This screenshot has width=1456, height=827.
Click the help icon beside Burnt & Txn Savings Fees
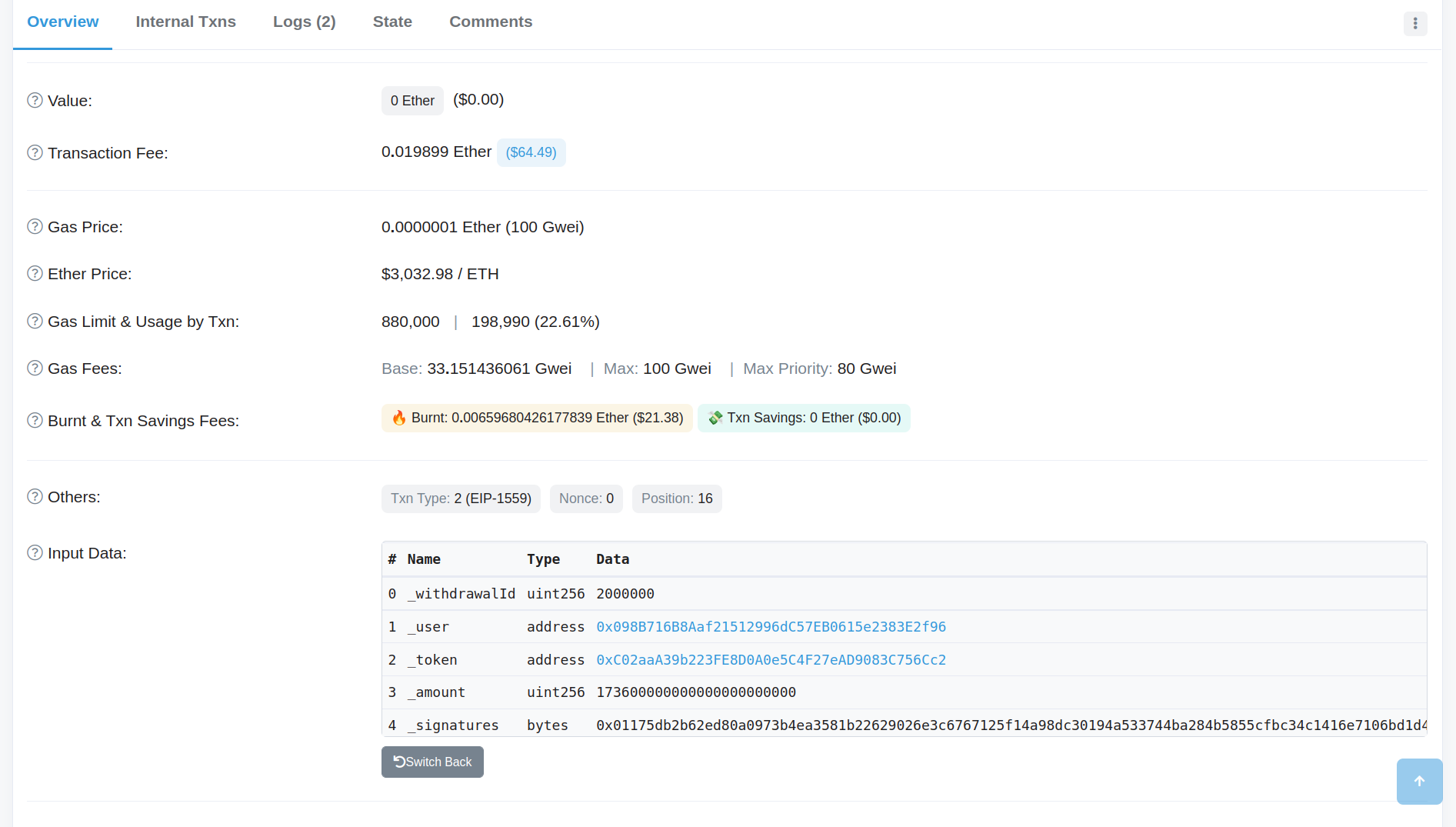(35, 420)
